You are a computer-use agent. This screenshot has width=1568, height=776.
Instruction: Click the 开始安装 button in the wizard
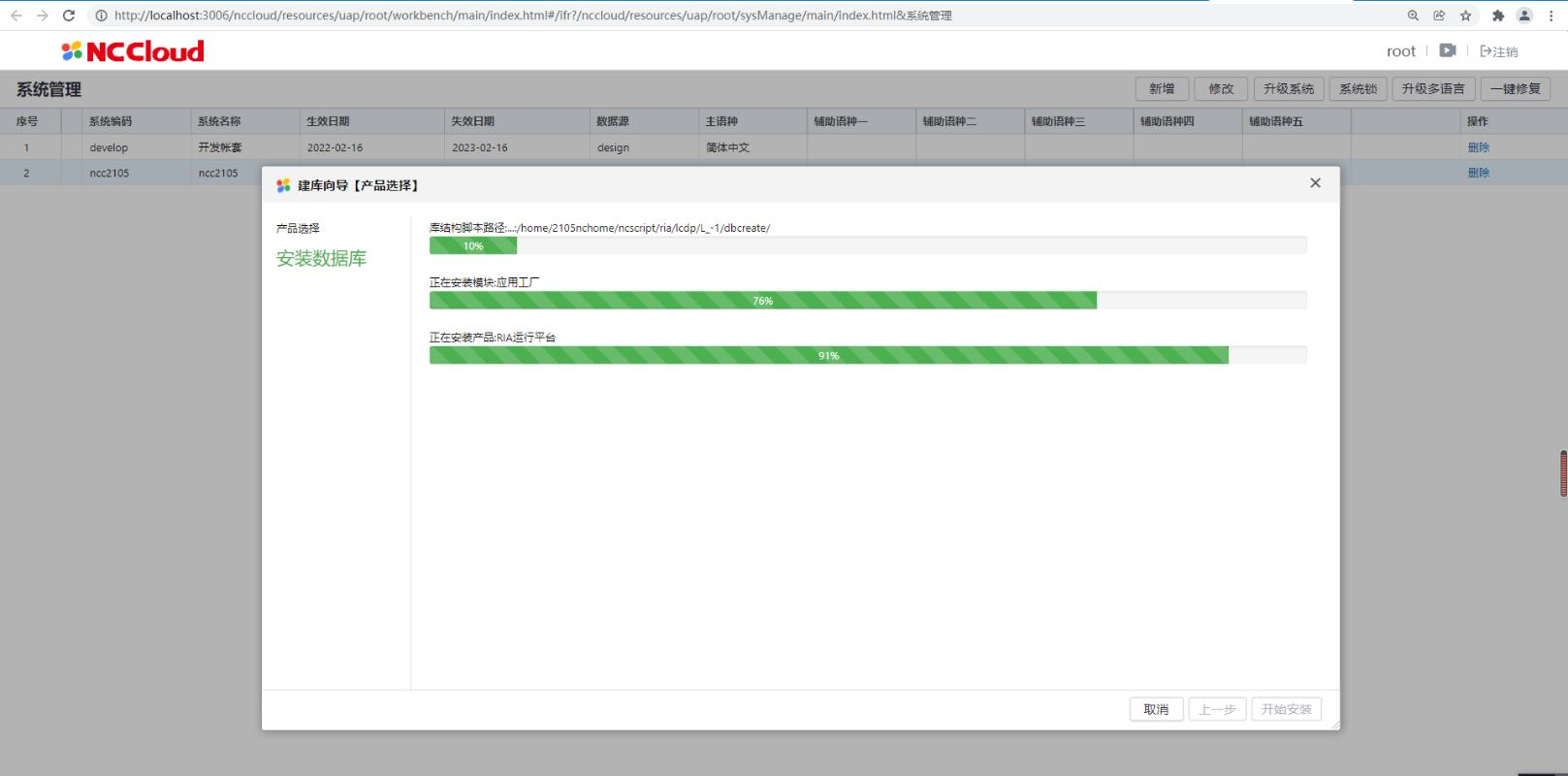1286,709
